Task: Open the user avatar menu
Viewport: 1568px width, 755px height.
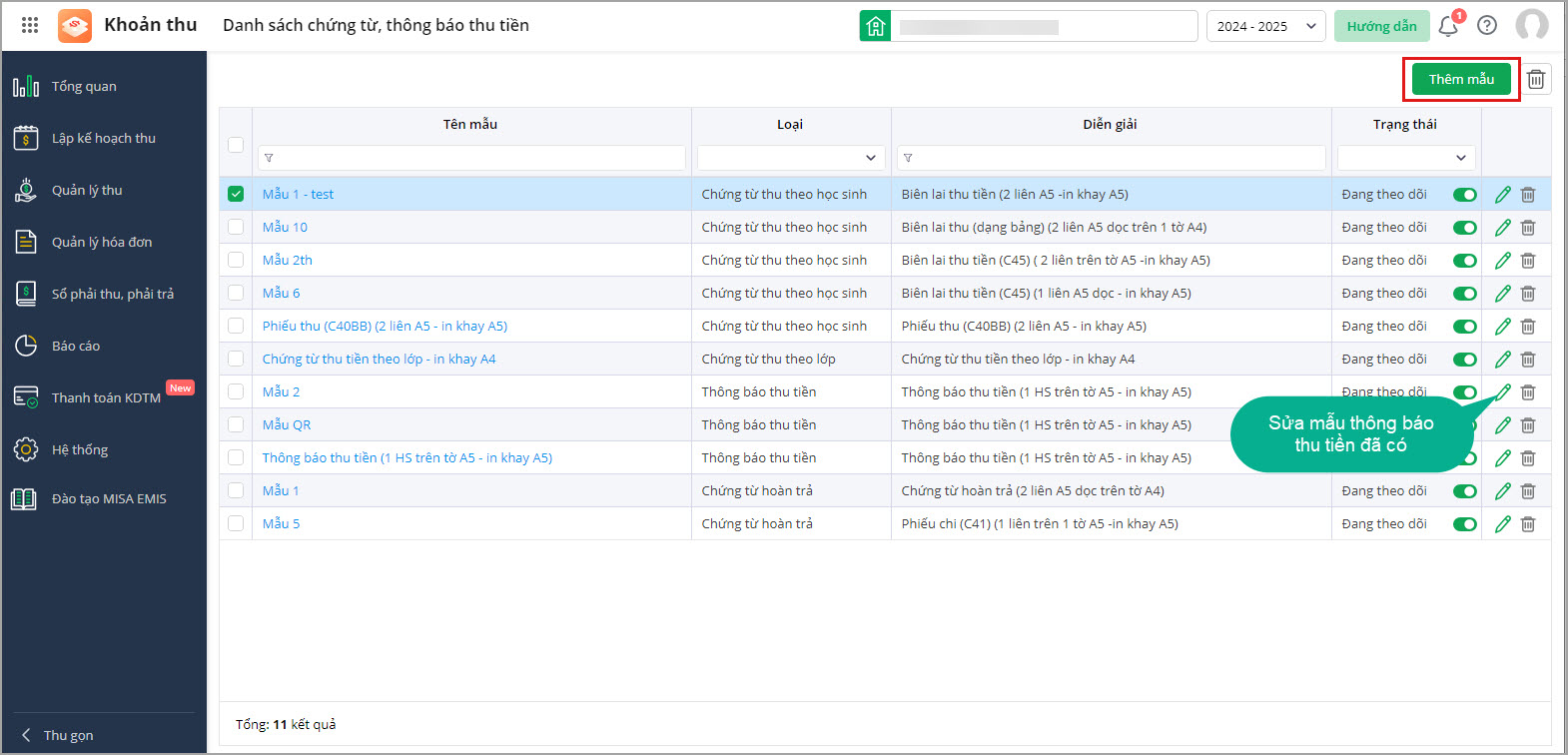Action: point(1532,25)
